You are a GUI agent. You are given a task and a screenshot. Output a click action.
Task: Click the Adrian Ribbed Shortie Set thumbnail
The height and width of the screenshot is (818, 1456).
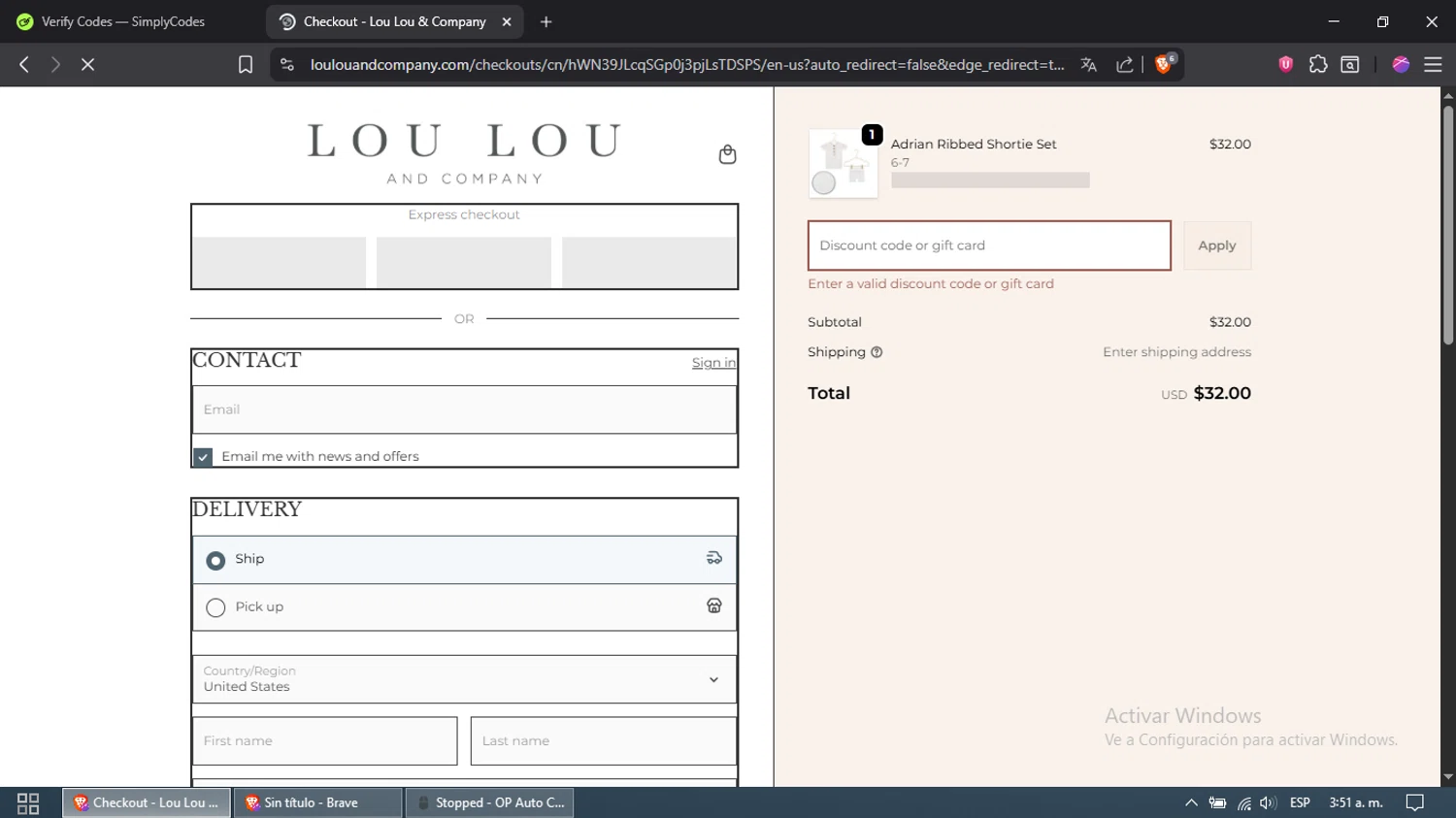click(844, 164)
